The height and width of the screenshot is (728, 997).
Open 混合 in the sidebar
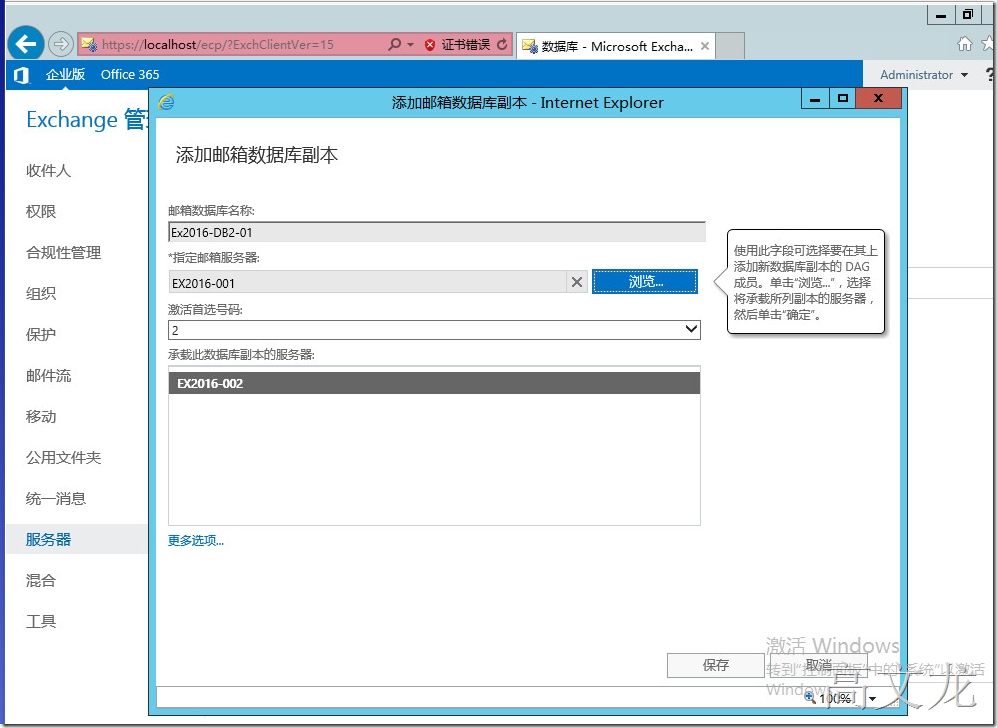point(41,580)
